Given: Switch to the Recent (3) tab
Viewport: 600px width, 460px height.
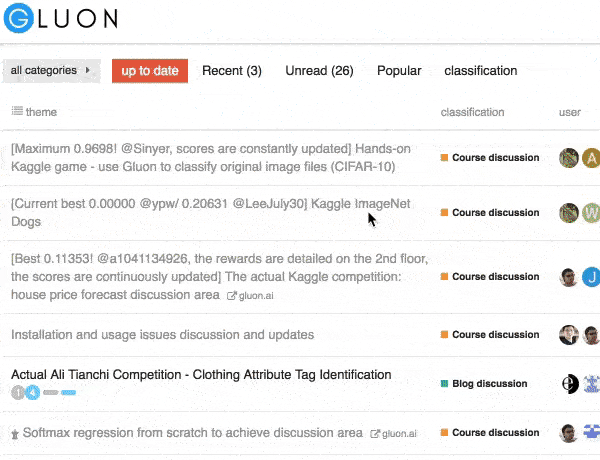Looking at the screenshot, I should (231, 71).
